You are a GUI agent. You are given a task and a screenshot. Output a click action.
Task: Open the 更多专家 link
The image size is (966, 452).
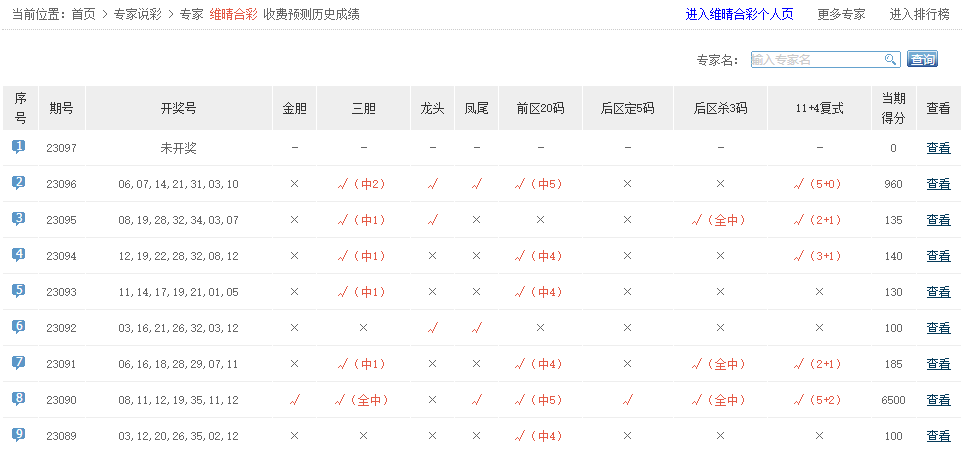(x=841, y=15)
